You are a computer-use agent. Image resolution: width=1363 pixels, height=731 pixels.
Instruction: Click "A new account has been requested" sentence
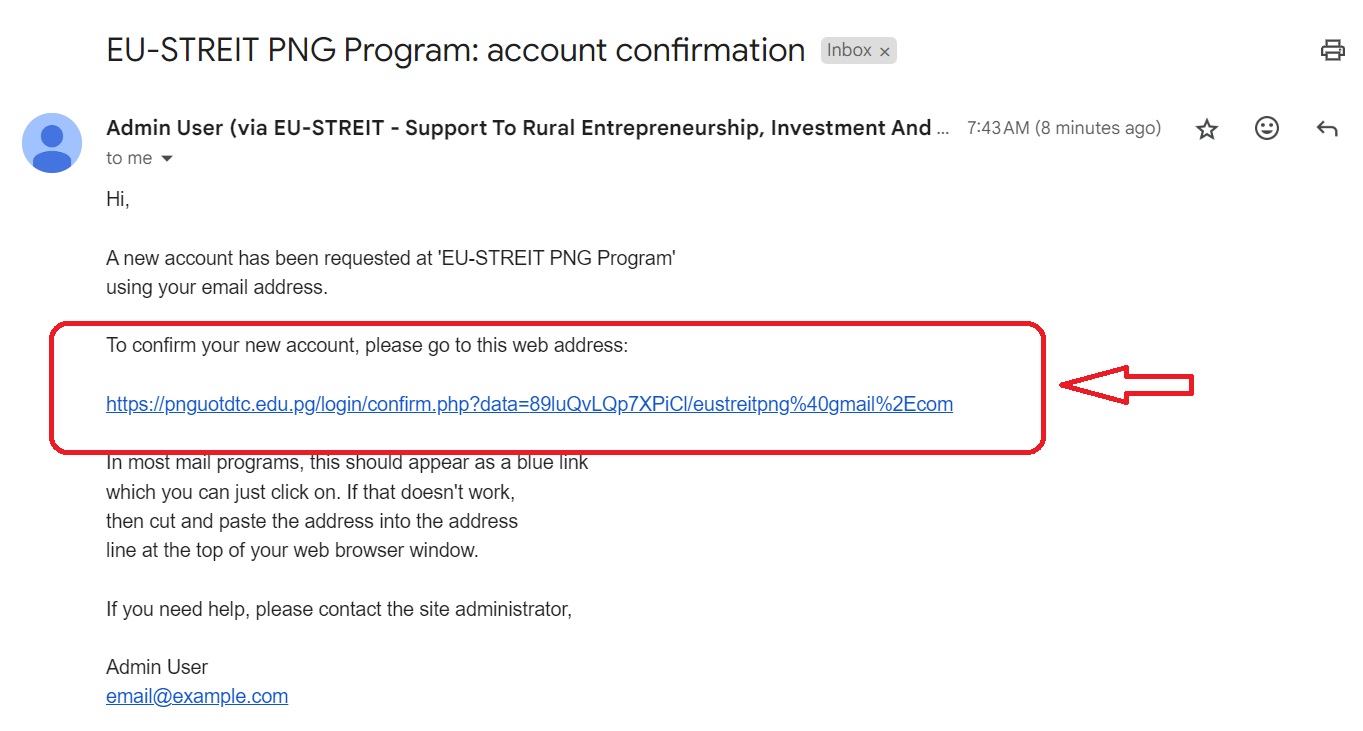pos(391,258)
